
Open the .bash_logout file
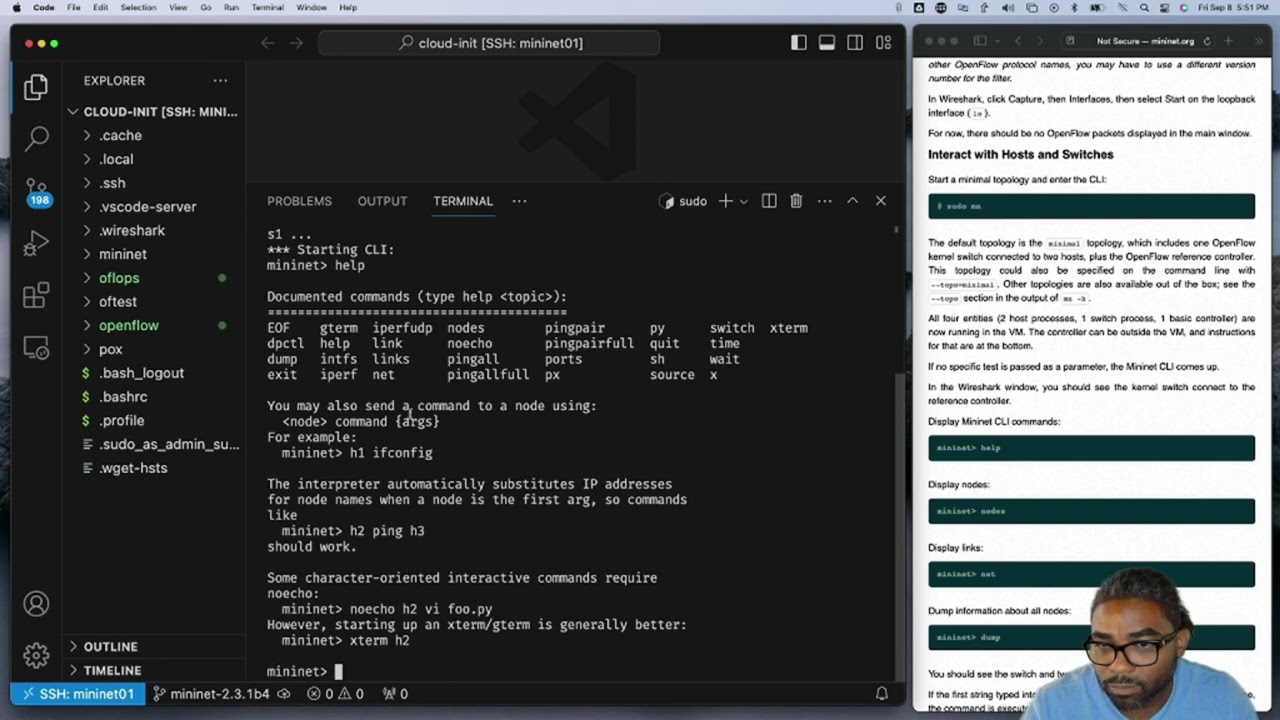(x=155, y=373)
